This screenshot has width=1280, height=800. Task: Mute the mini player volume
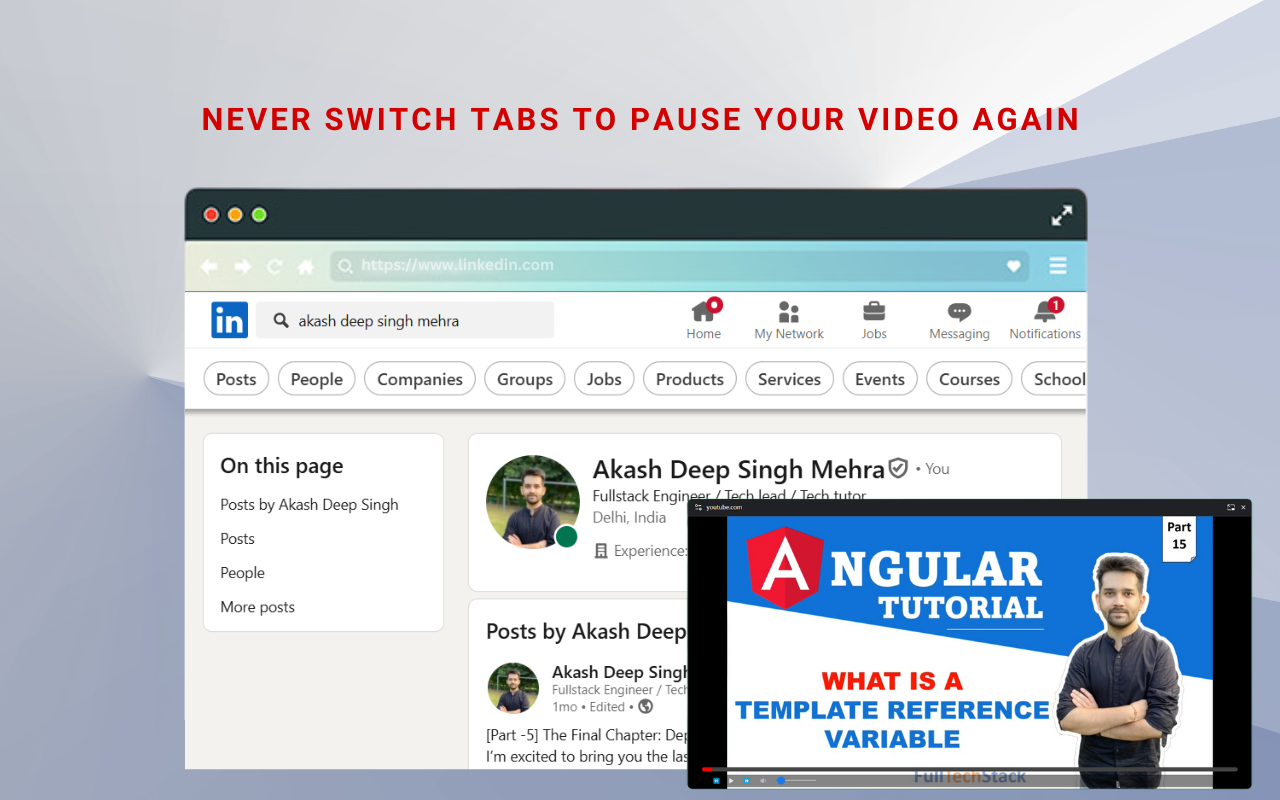[763, 781]
